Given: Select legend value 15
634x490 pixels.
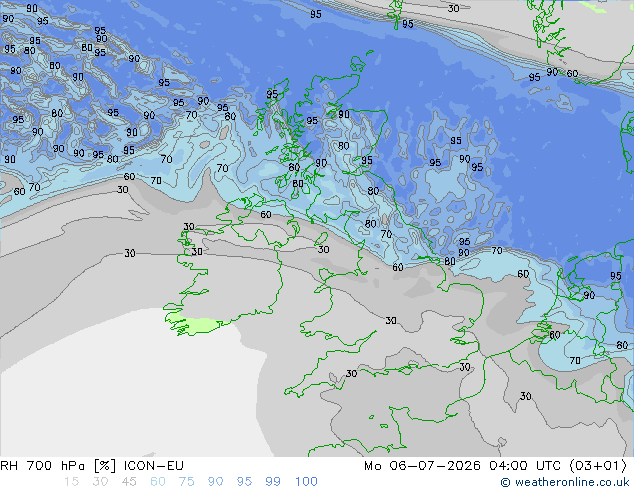Looking at the screenshot, I should 71,482.
